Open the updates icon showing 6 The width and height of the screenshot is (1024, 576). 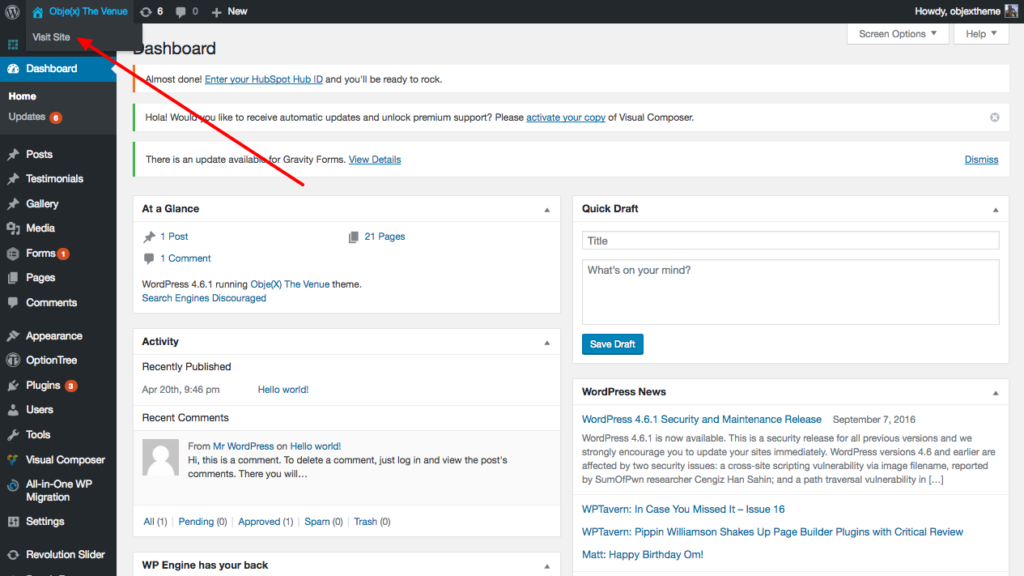146,12
